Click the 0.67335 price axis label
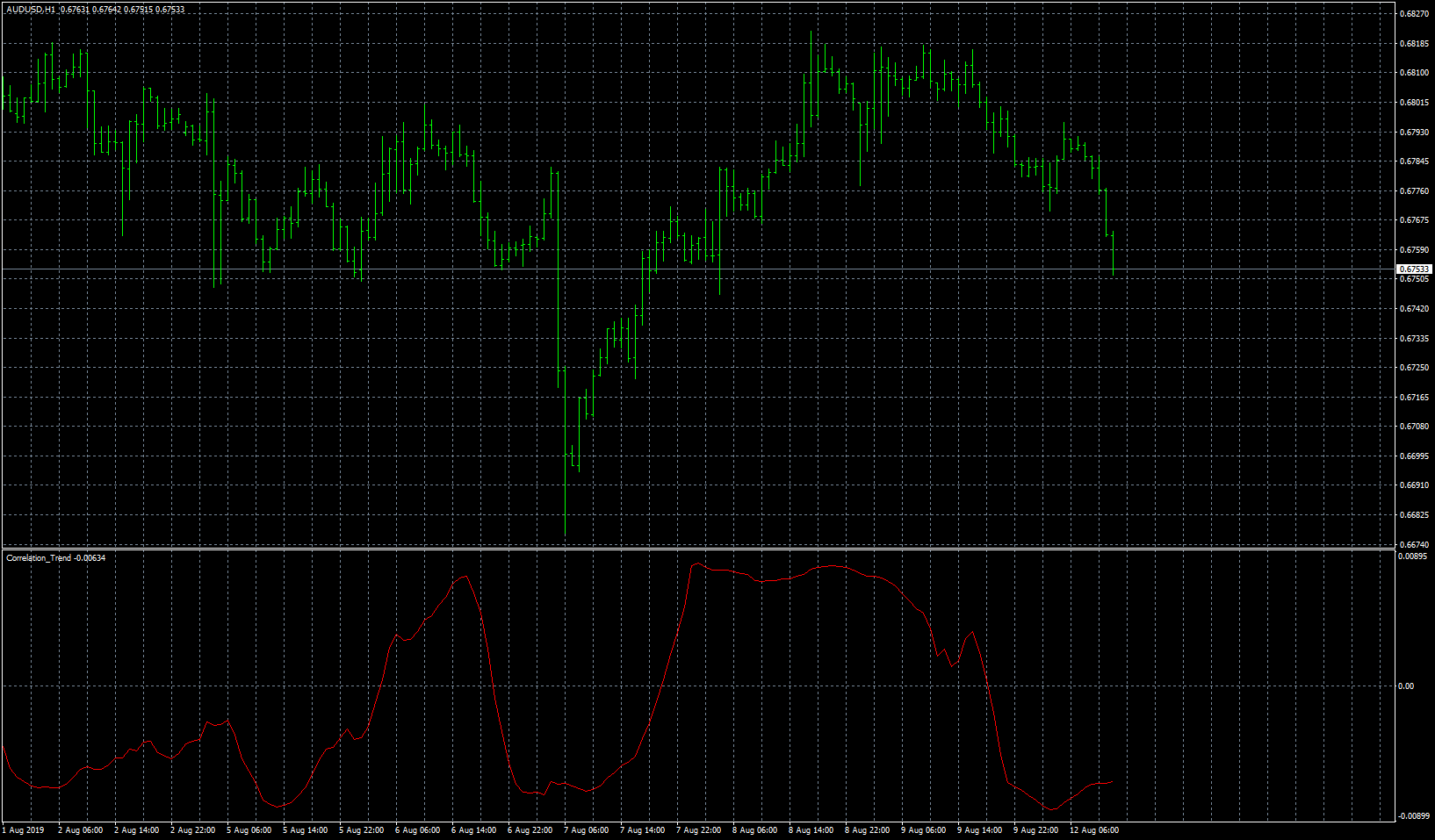Viewport: 1435px width, 840px height. pos(1414,339)
